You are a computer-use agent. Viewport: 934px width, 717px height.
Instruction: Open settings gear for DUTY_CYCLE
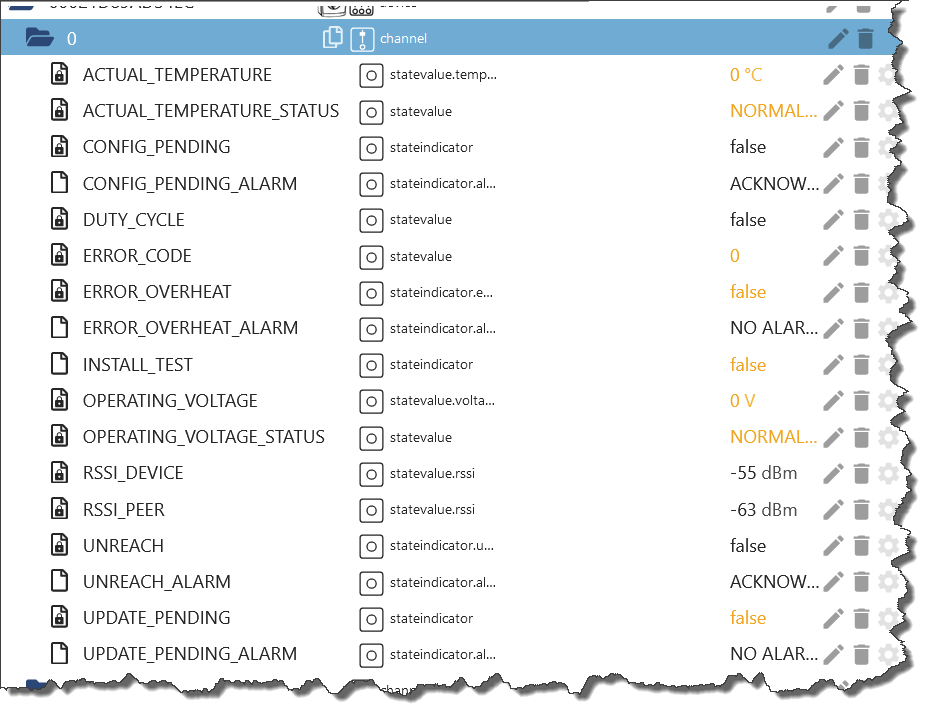(887, 220)
